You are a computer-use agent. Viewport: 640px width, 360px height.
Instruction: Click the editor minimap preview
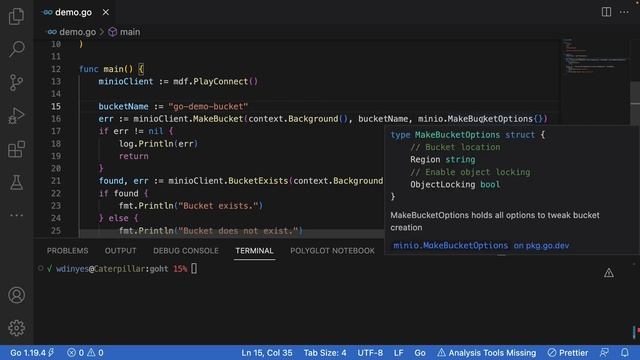(594, 57)
